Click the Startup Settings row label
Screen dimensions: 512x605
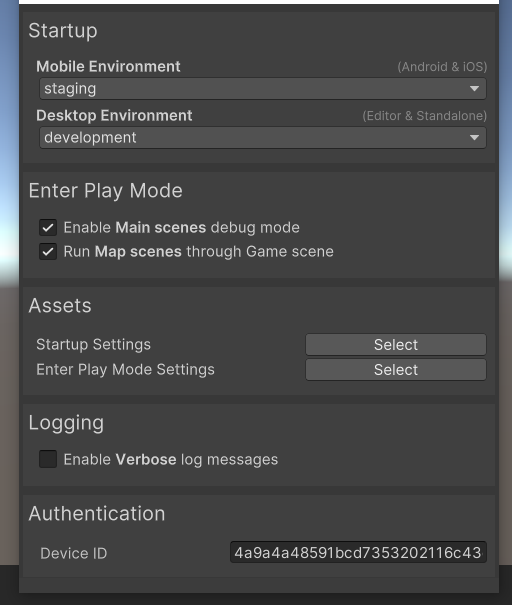click(93, 345)
